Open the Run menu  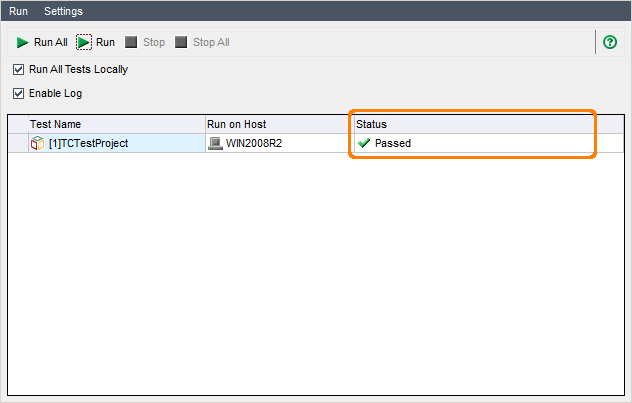point(18,11)
